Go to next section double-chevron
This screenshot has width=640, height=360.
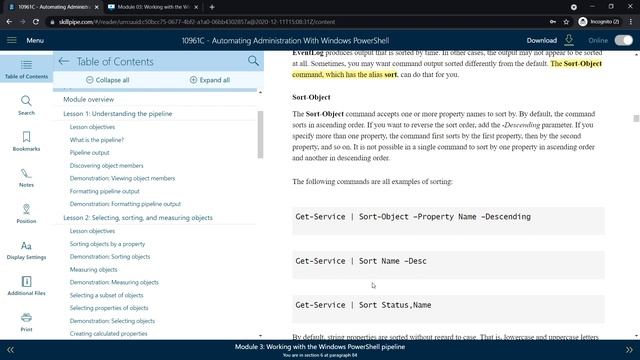pos(629,350)
